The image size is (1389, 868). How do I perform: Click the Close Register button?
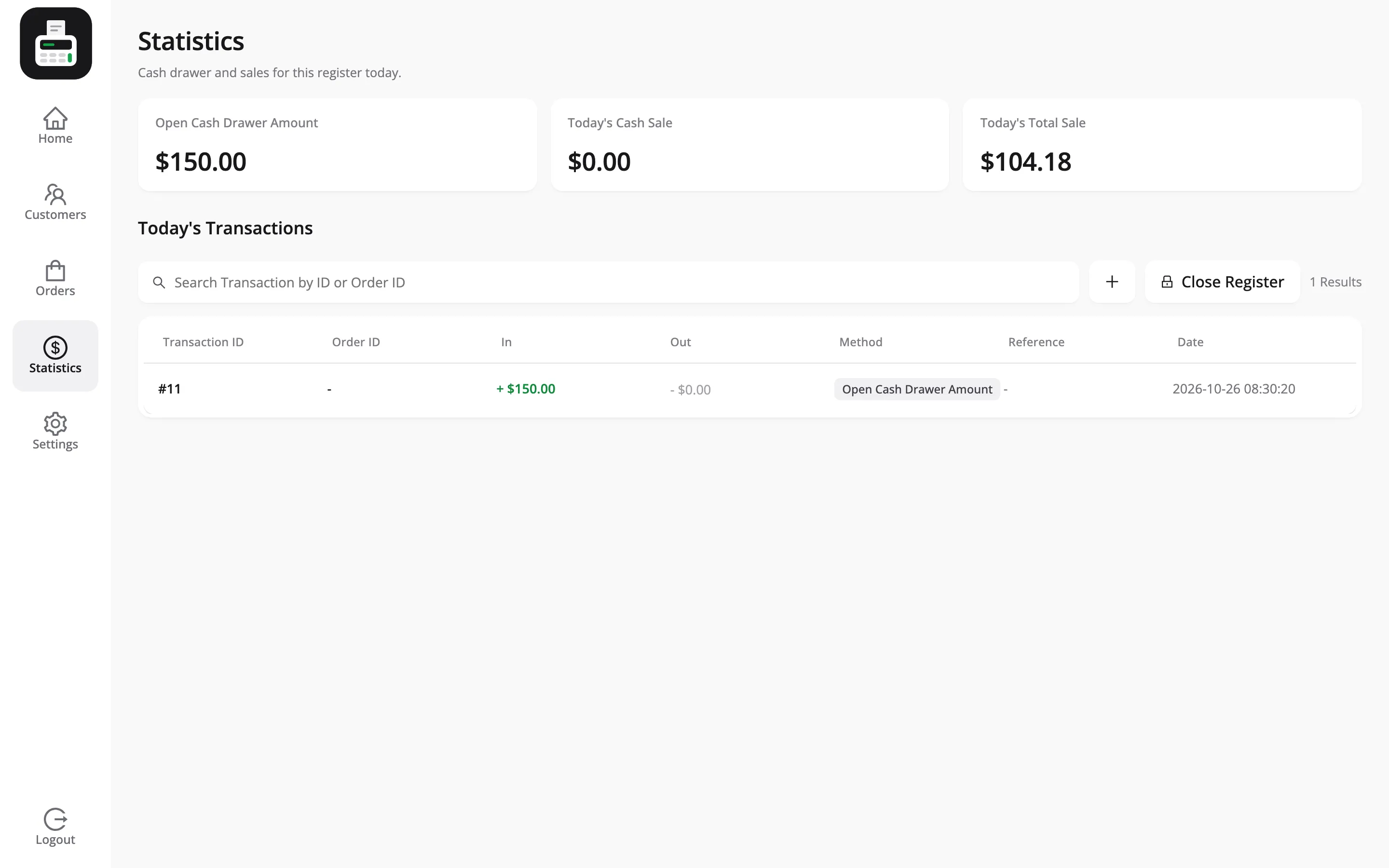1222,282
